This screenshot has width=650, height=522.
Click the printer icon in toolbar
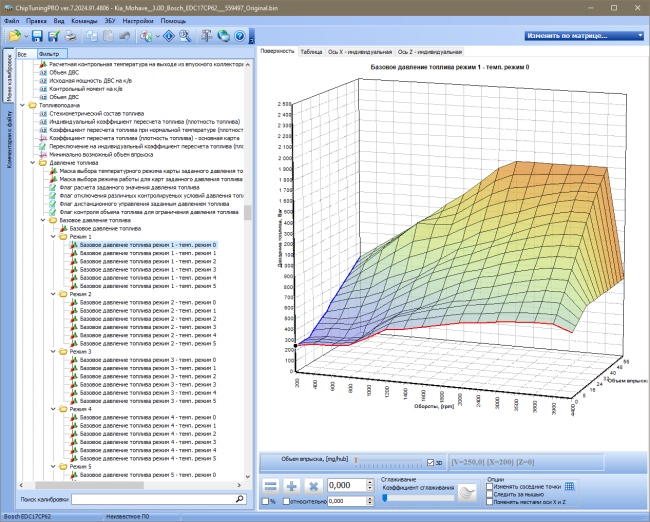[x=70, y=36]
